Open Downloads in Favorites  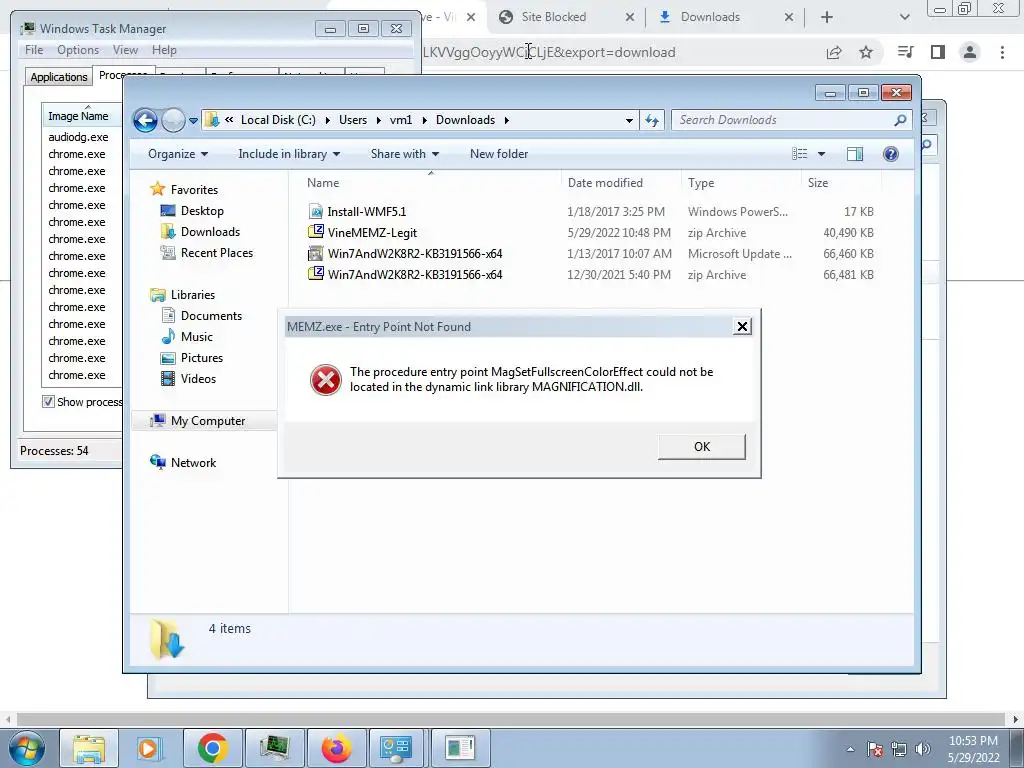click(210, 232)
